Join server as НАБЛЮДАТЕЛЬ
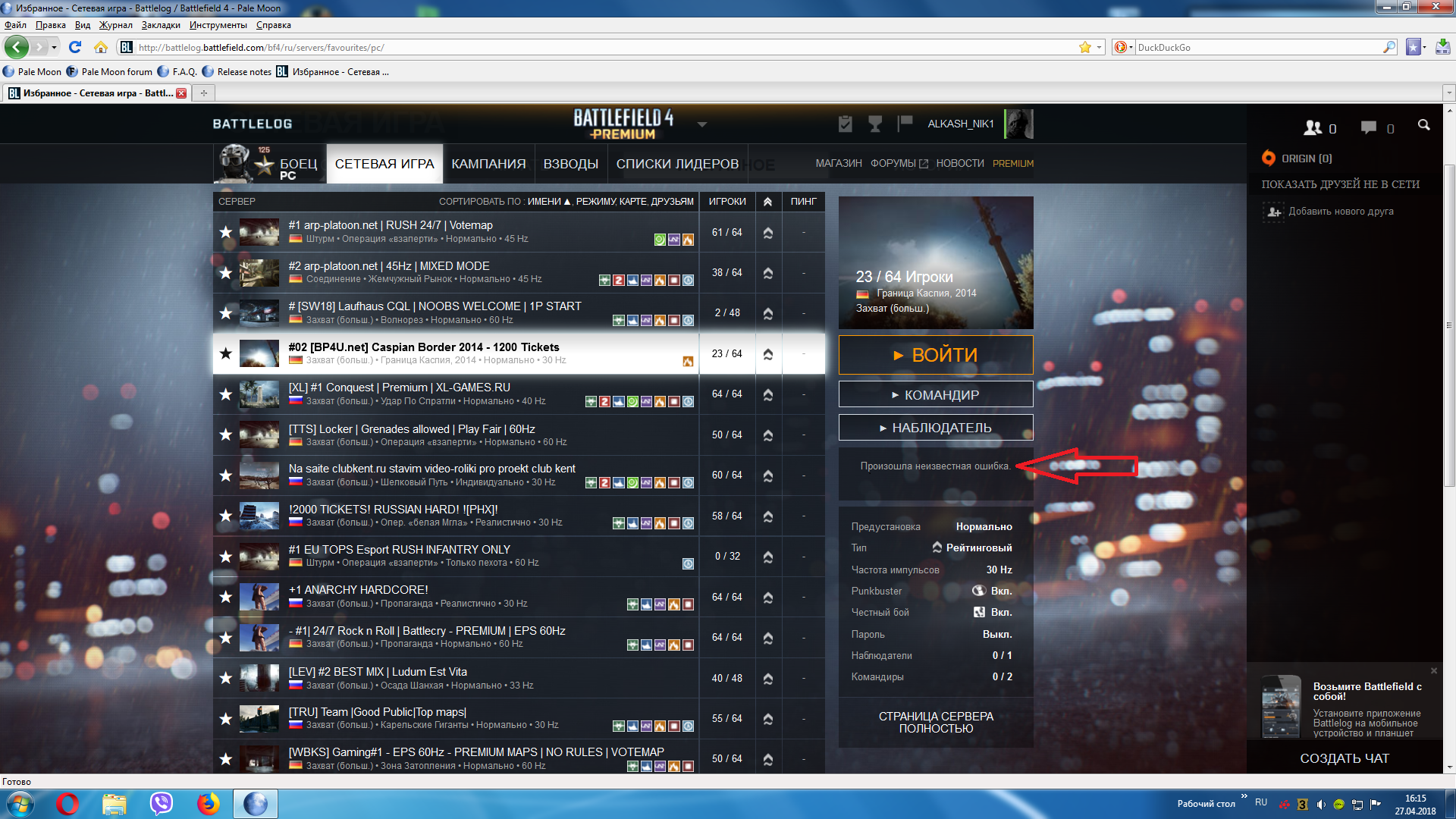This screenshot has height=819, width=1456. tap(936, 428)
